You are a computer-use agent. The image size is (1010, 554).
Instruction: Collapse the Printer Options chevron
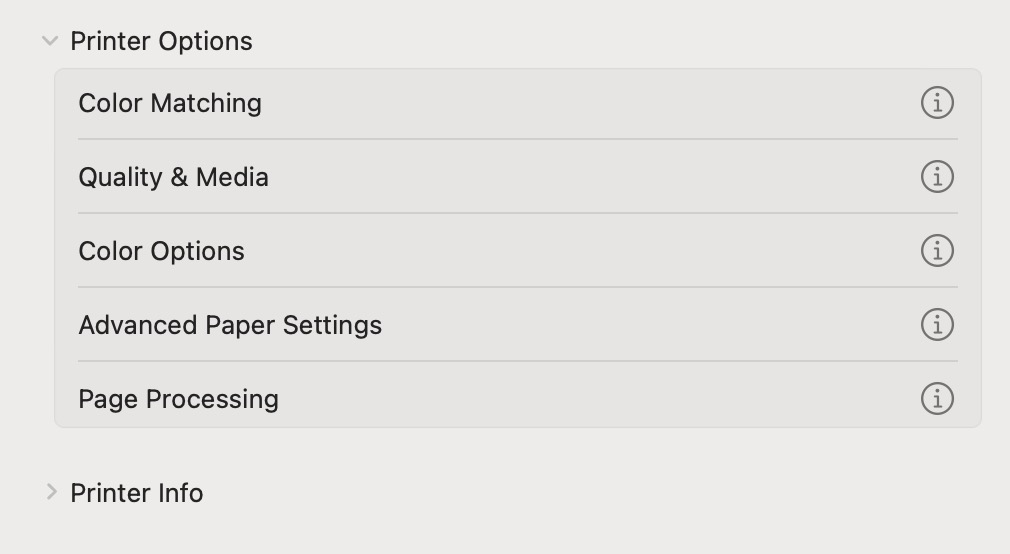tap(50, 41)
